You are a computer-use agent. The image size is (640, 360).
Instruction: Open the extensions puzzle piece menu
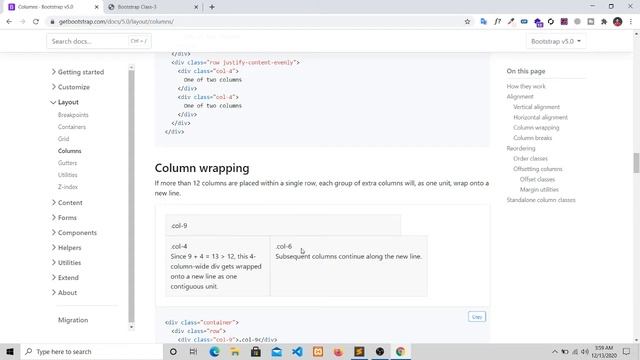click(x=604, y=22)
